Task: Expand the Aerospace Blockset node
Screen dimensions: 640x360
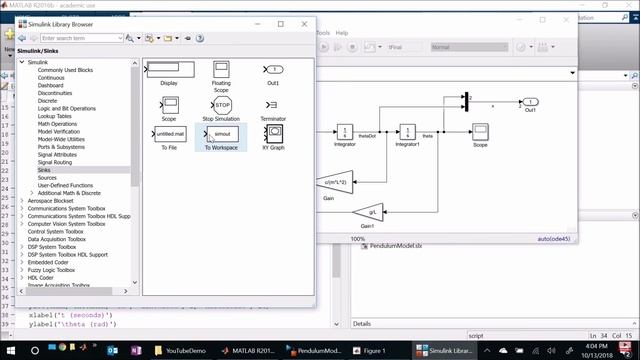Action: pos(22,201)
